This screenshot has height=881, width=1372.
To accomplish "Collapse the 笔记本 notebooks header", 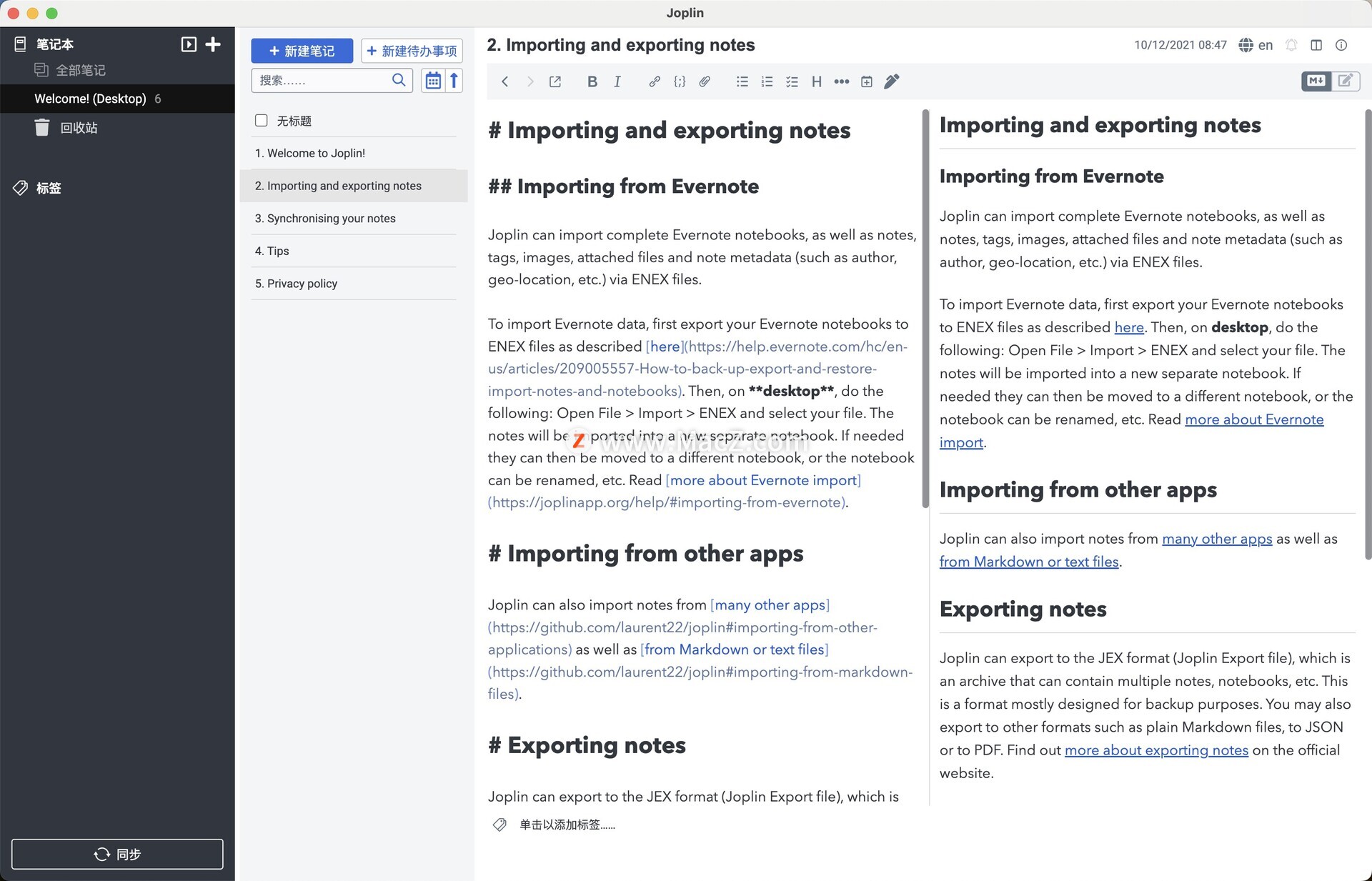I will (54, 44).
